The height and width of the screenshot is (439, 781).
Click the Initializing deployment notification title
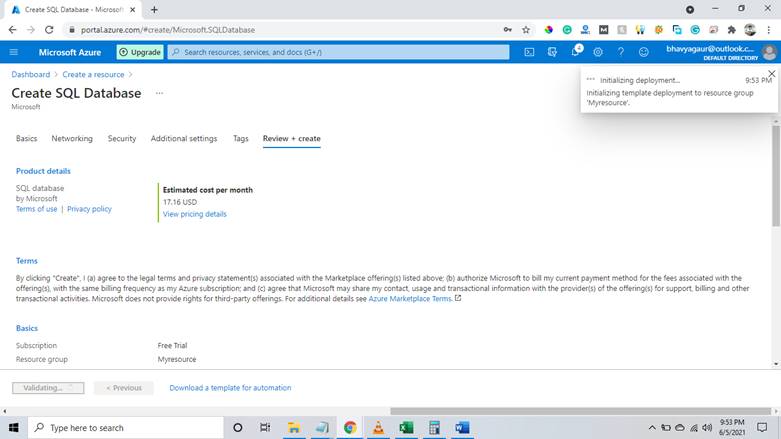pos(640,80)
